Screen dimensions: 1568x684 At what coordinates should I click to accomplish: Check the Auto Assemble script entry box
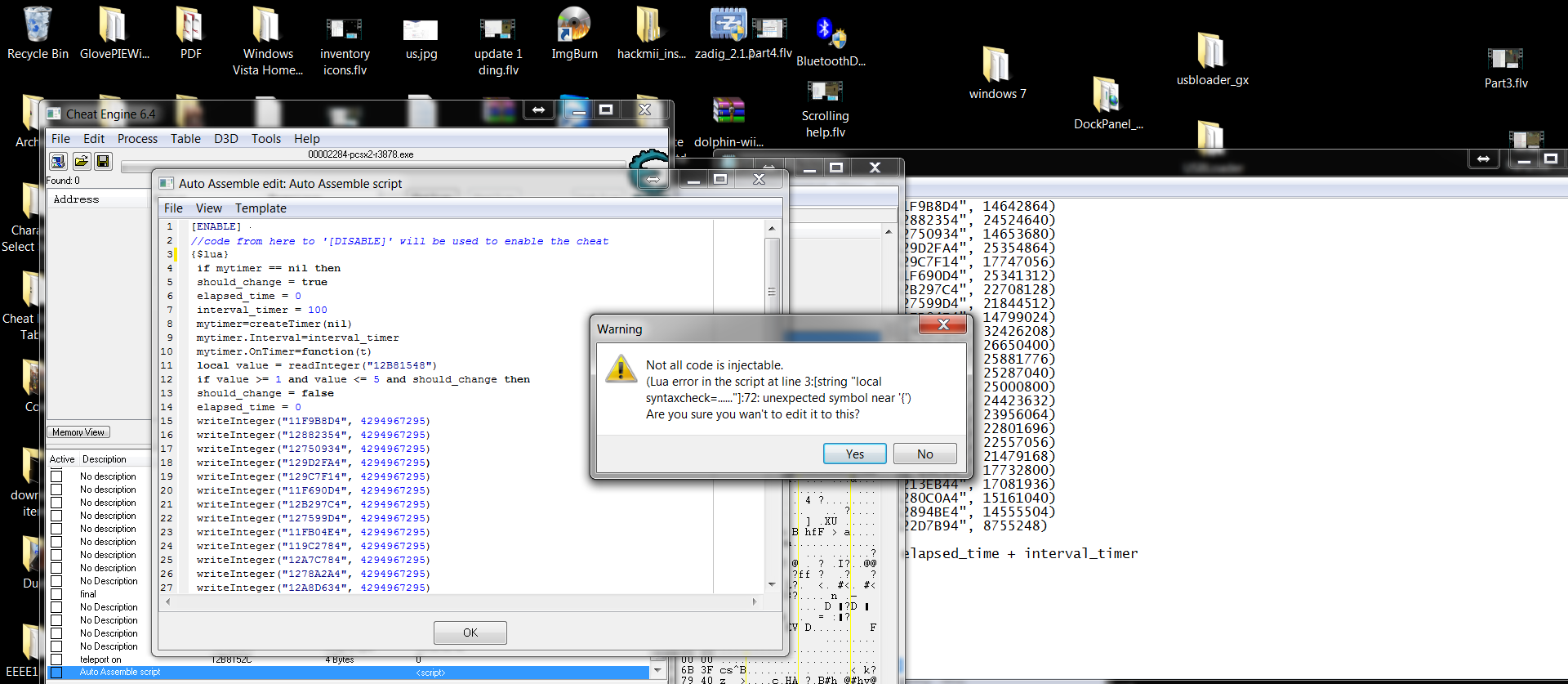coord(56,673)
